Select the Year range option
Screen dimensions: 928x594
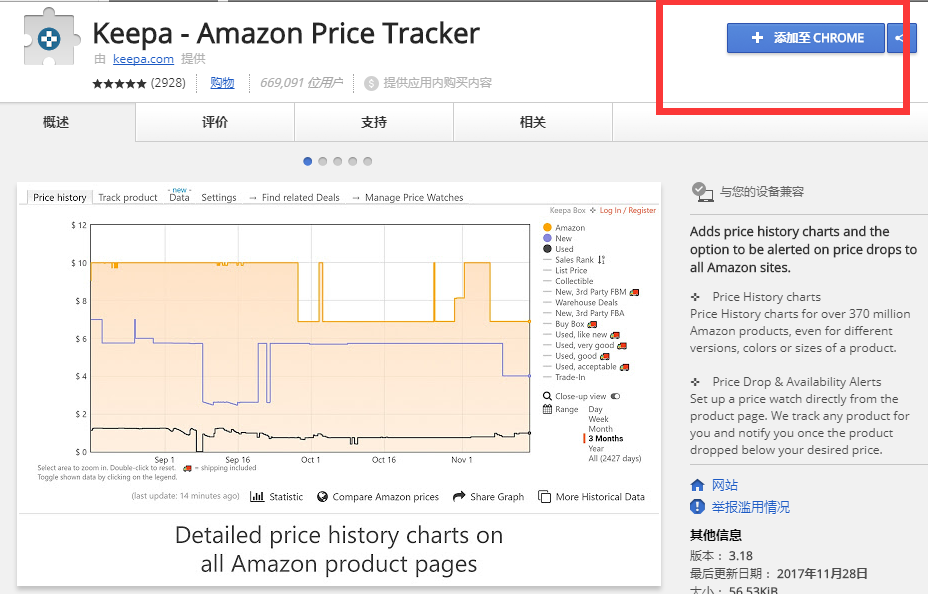tap(596, 448)
